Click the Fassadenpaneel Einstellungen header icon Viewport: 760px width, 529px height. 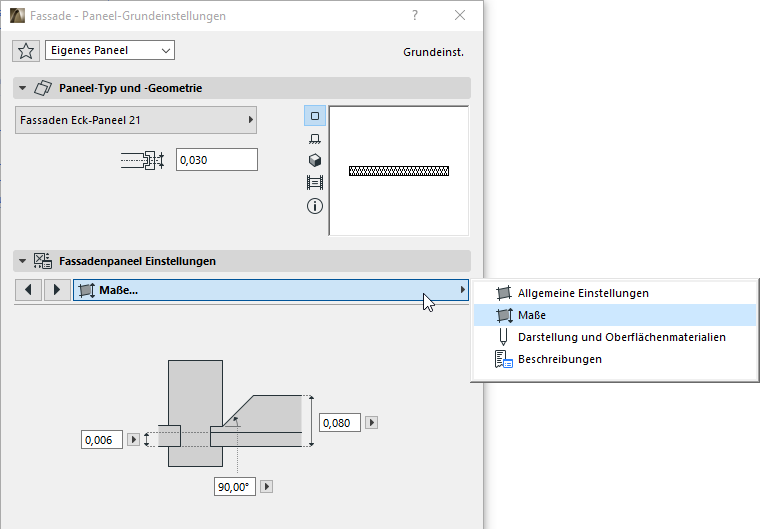coord(43,261)
